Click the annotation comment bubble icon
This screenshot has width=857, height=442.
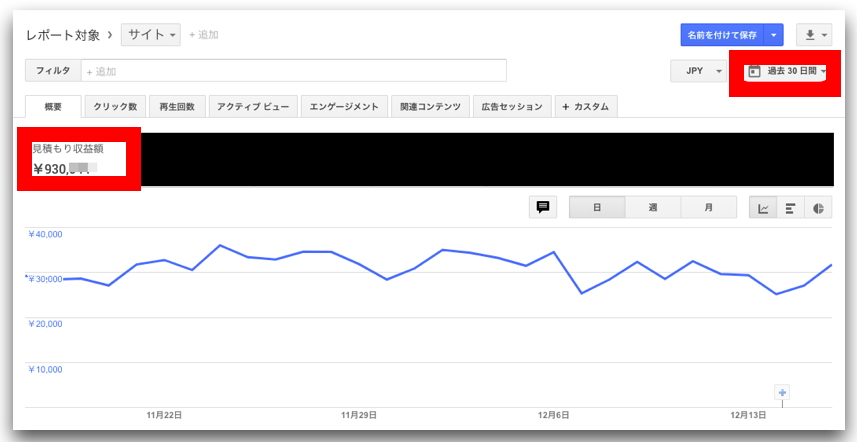point(543,208)
